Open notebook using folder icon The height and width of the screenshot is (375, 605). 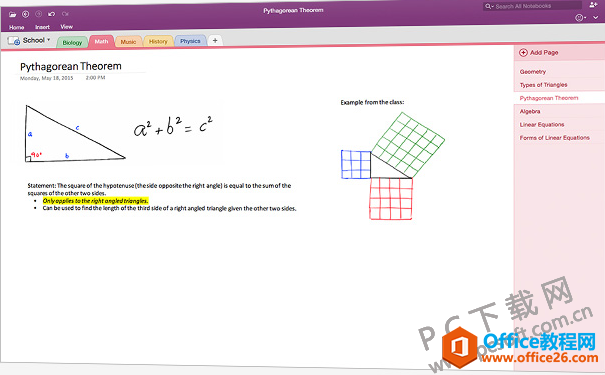pyautogui.click(x=12, y=14)
